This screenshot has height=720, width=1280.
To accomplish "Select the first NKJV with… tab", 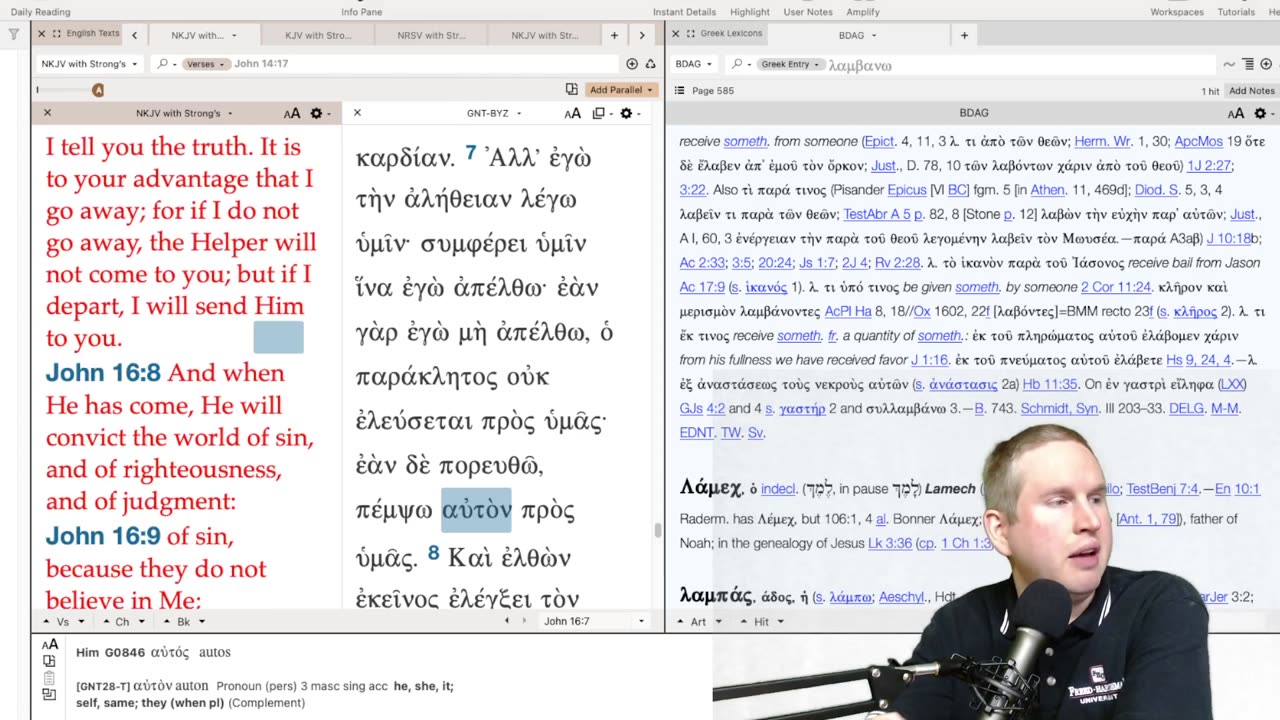I will point(204,35).
